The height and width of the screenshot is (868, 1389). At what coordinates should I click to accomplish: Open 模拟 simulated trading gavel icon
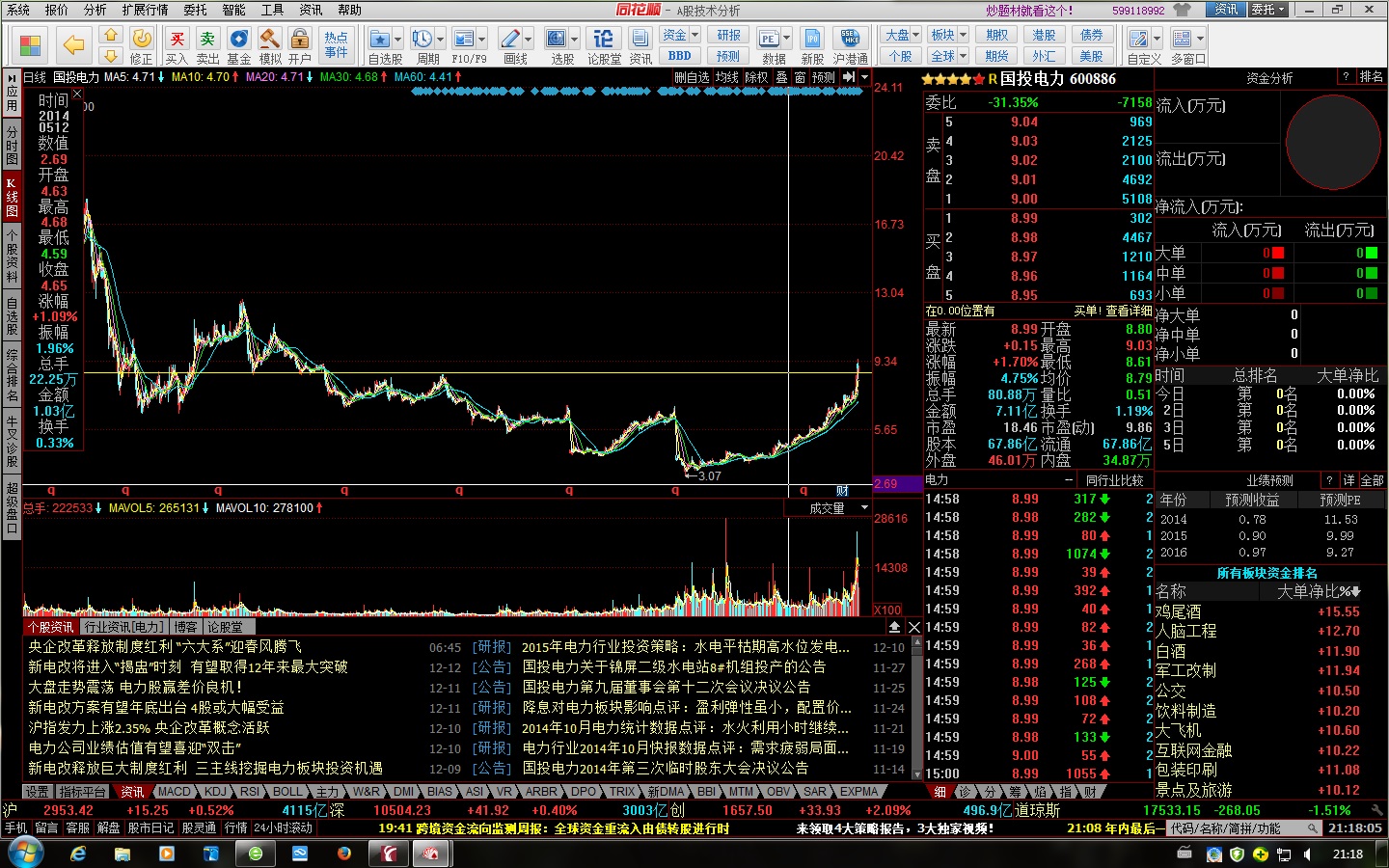[269, 39]
